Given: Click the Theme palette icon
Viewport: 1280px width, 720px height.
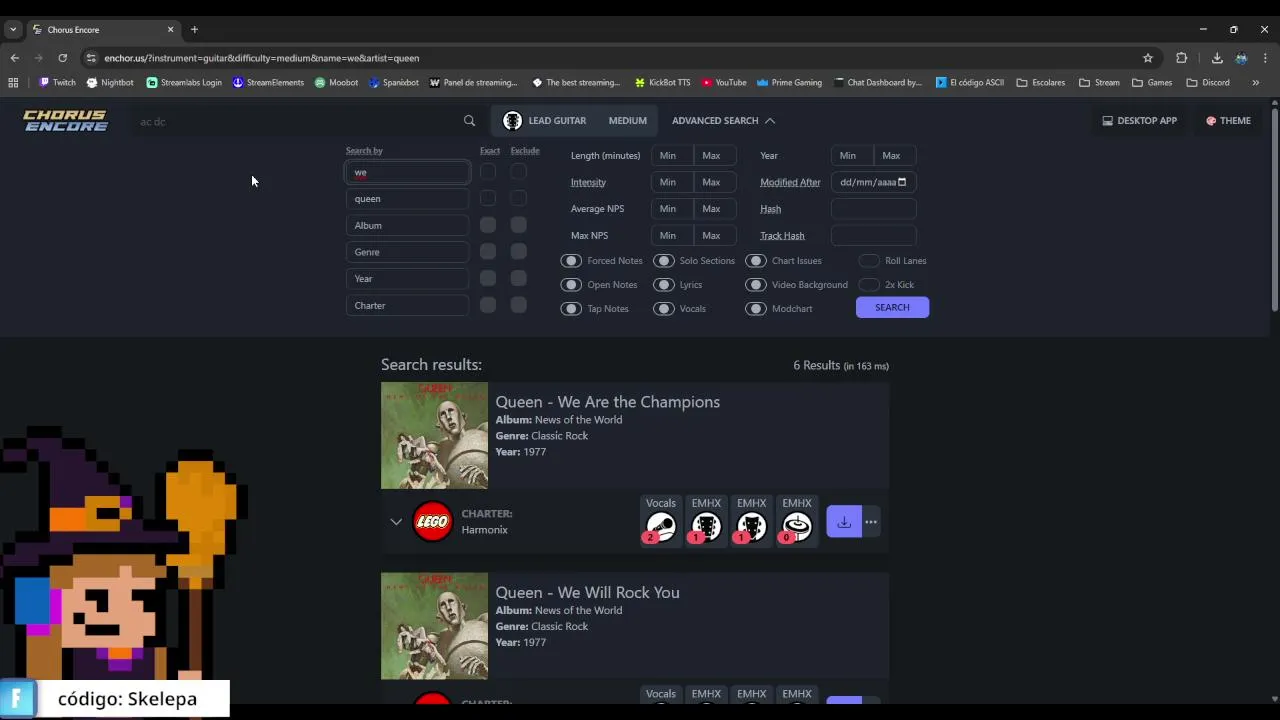Looking at the screenshot, I should coord(1211,121).
